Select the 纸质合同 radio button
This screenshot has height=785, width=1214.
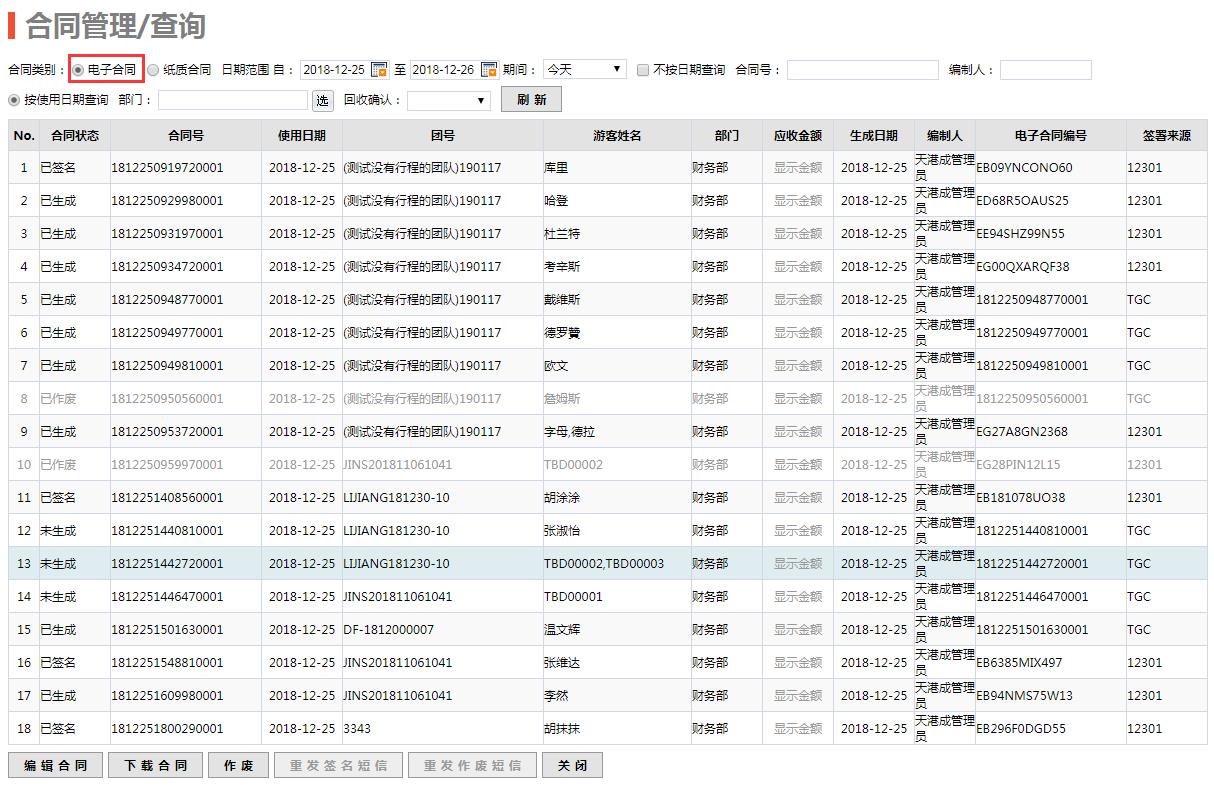tap(153, 70)
